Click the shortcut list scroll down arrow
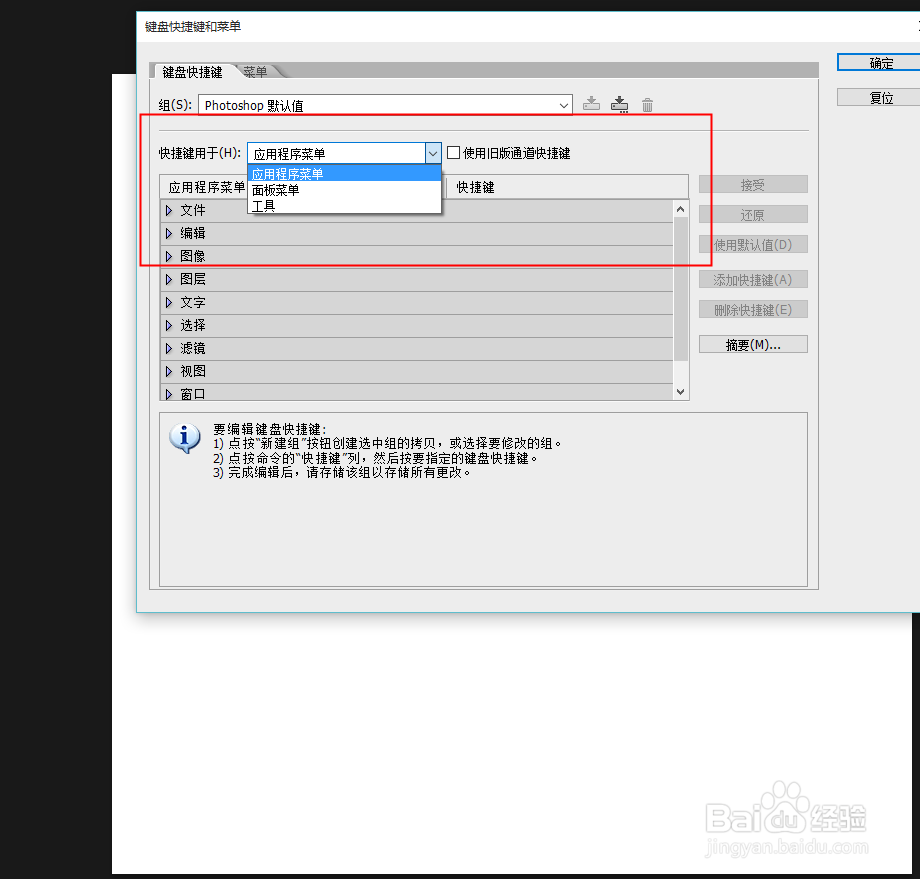 pos(681,392)
